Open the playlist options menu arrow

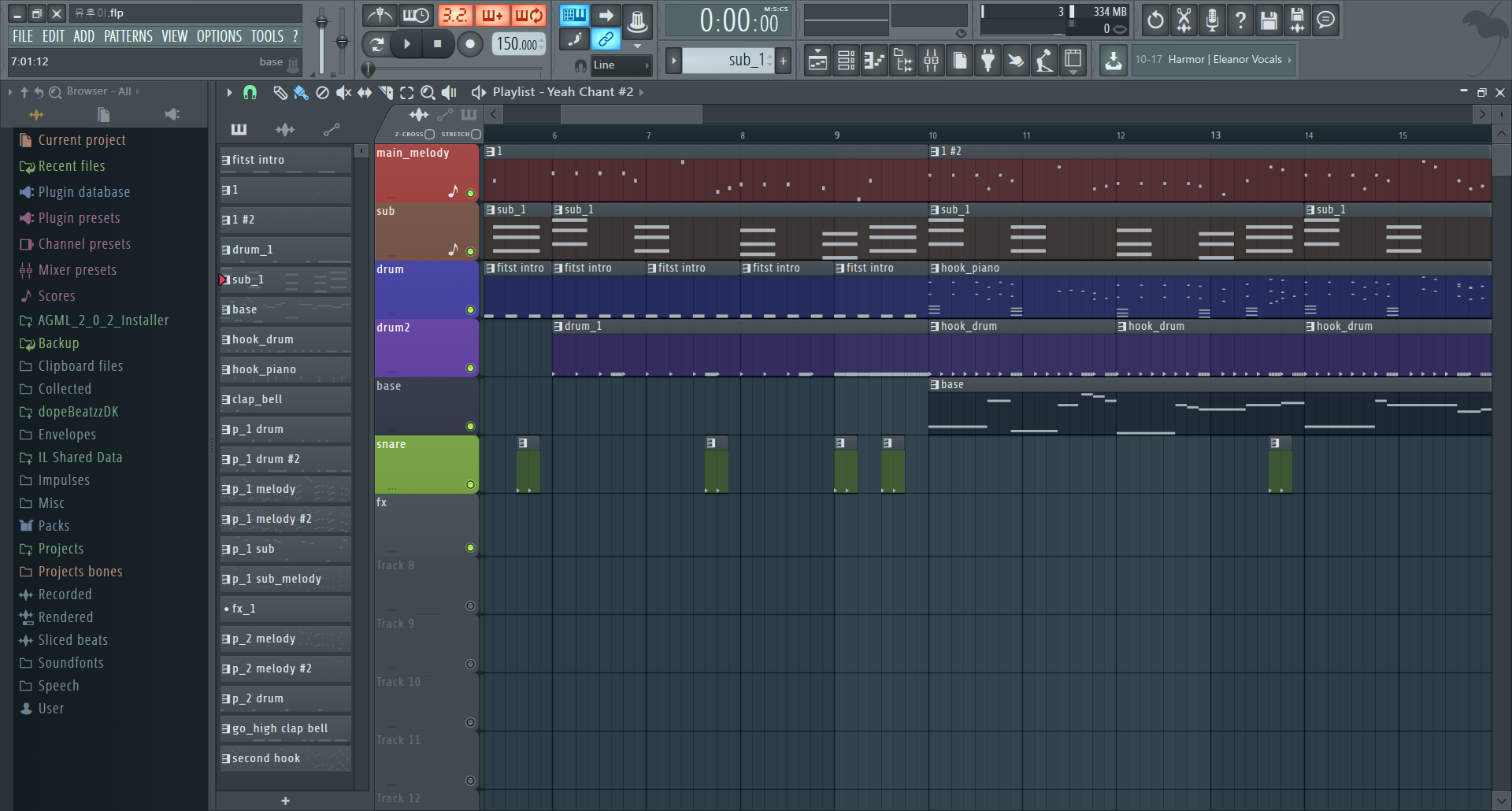click(x=229, y=92)
